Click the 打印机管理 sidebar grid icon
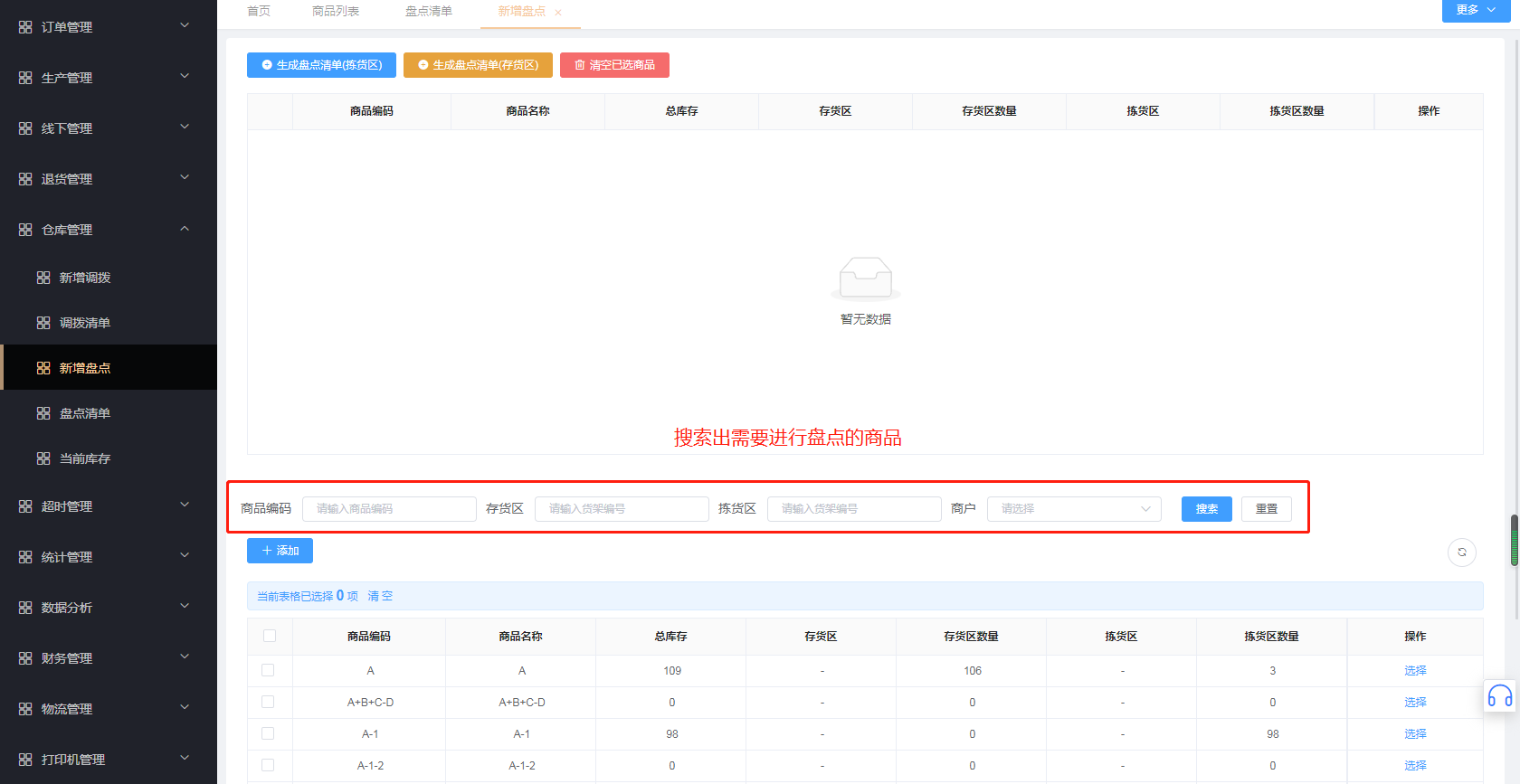Viewport: 1520px width, 784px height. (x=25, y=760)
